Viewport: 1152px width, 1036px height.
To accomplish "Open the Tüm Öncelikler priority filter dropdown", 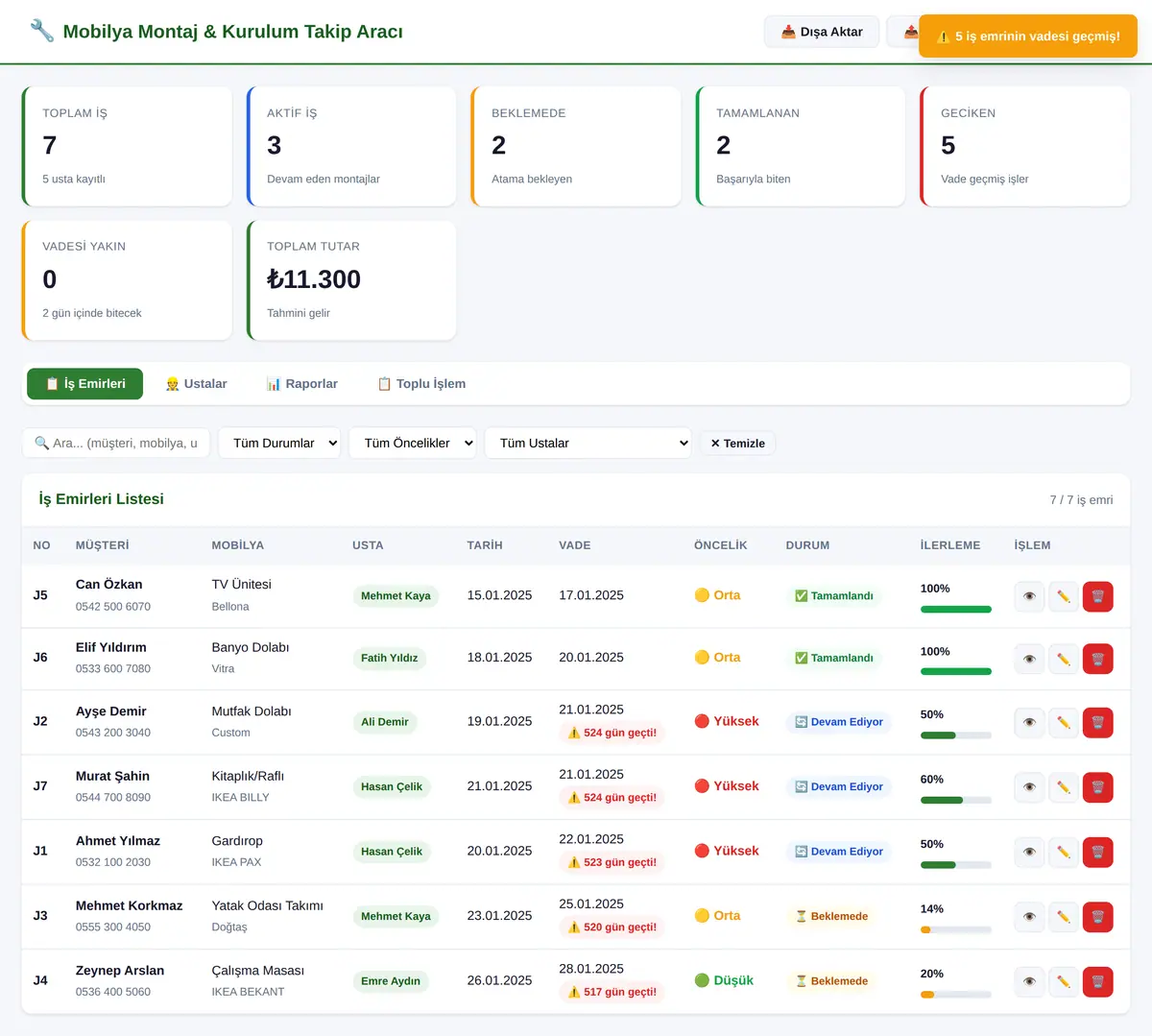I will click(413, 443).
